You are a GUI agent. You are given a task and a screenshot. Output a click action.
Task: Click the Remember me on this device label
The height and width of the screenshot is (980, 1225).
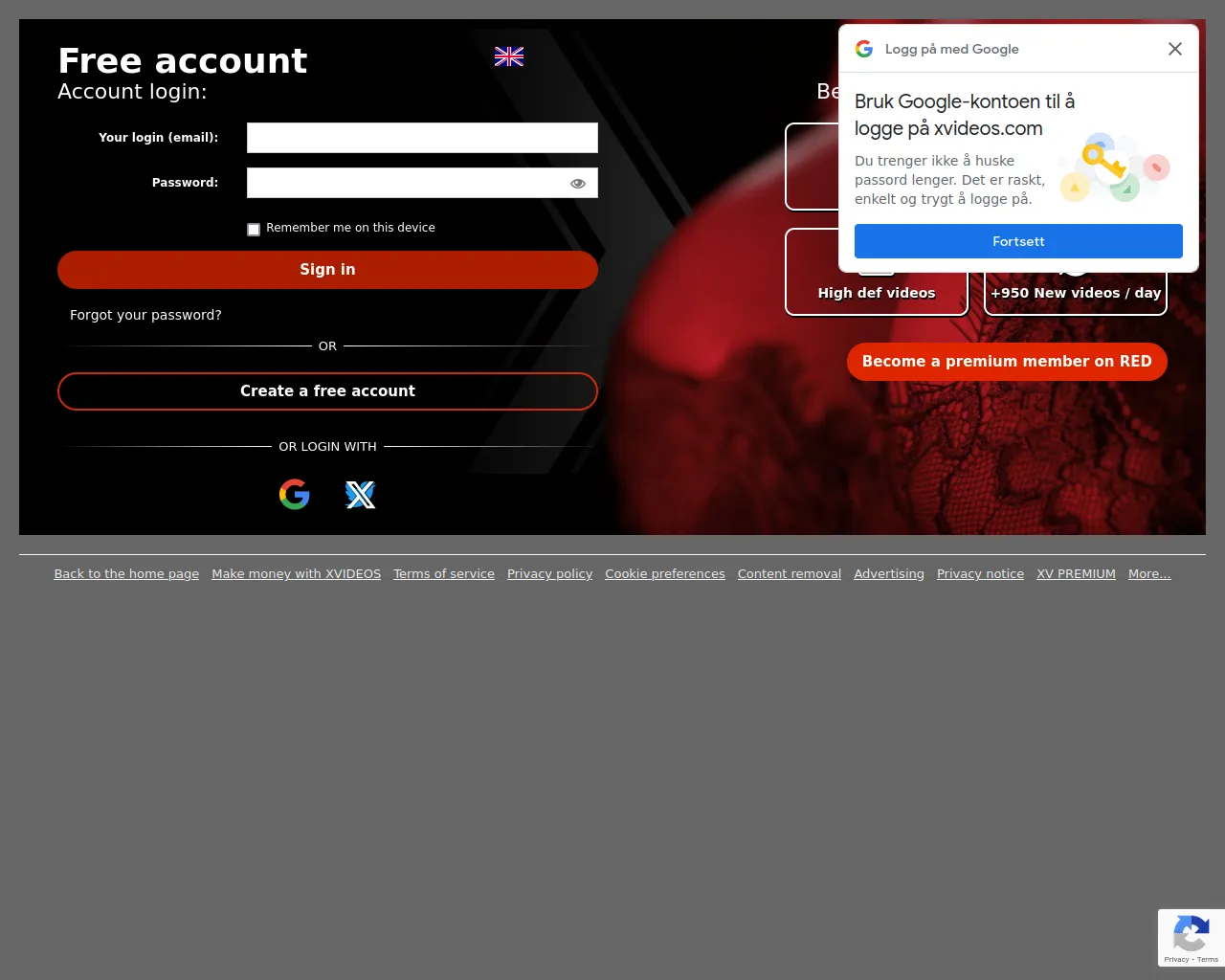click(x=350, y=228)
